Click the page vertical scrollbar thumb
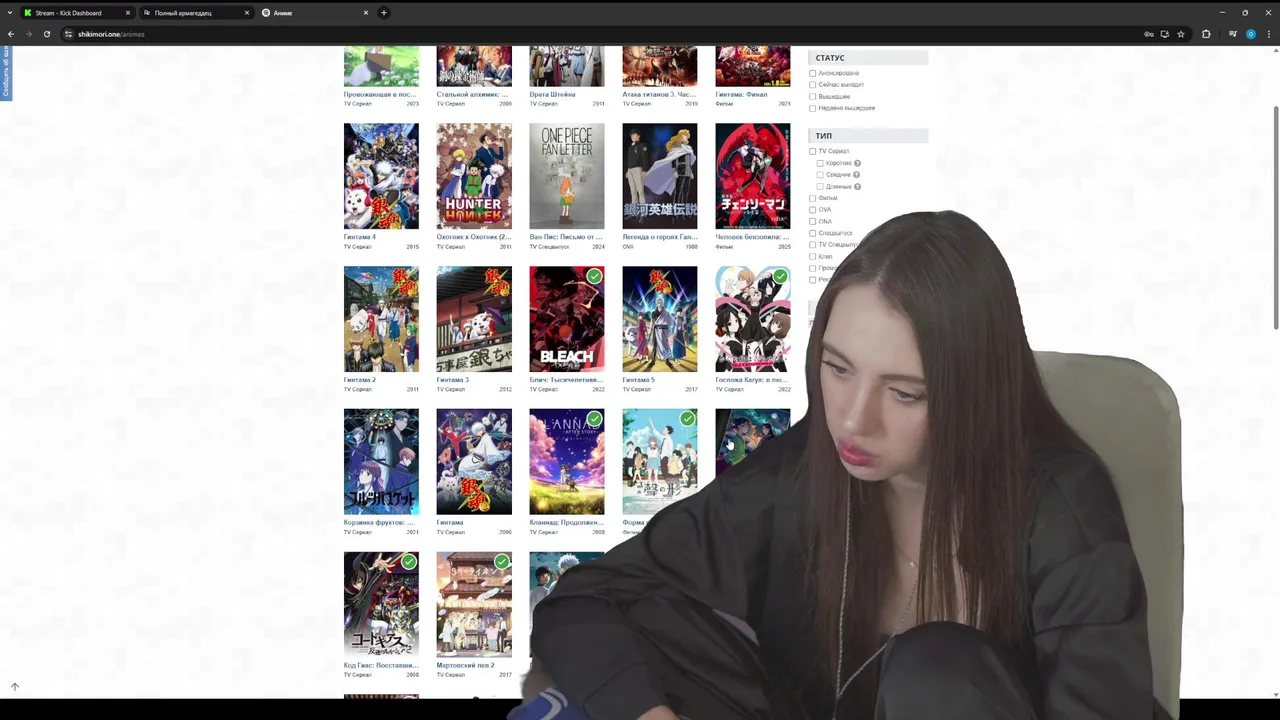 (x=1275, y=217)
